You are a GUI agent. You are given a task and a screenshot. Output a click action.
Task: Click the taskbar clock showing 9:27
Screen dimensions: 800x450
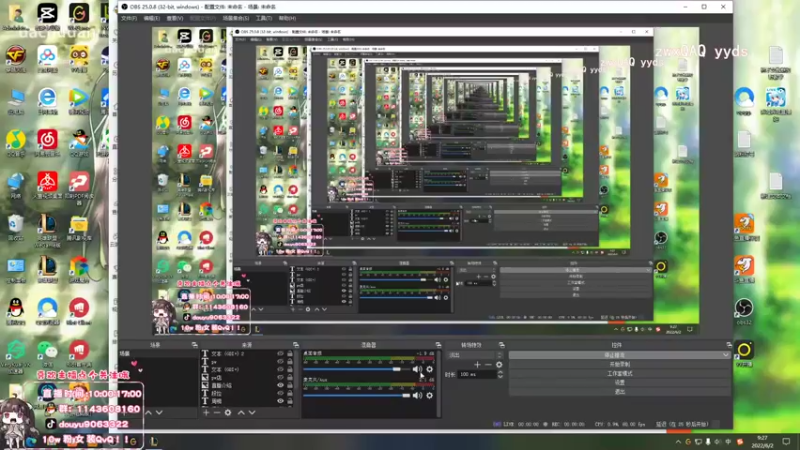762,442
